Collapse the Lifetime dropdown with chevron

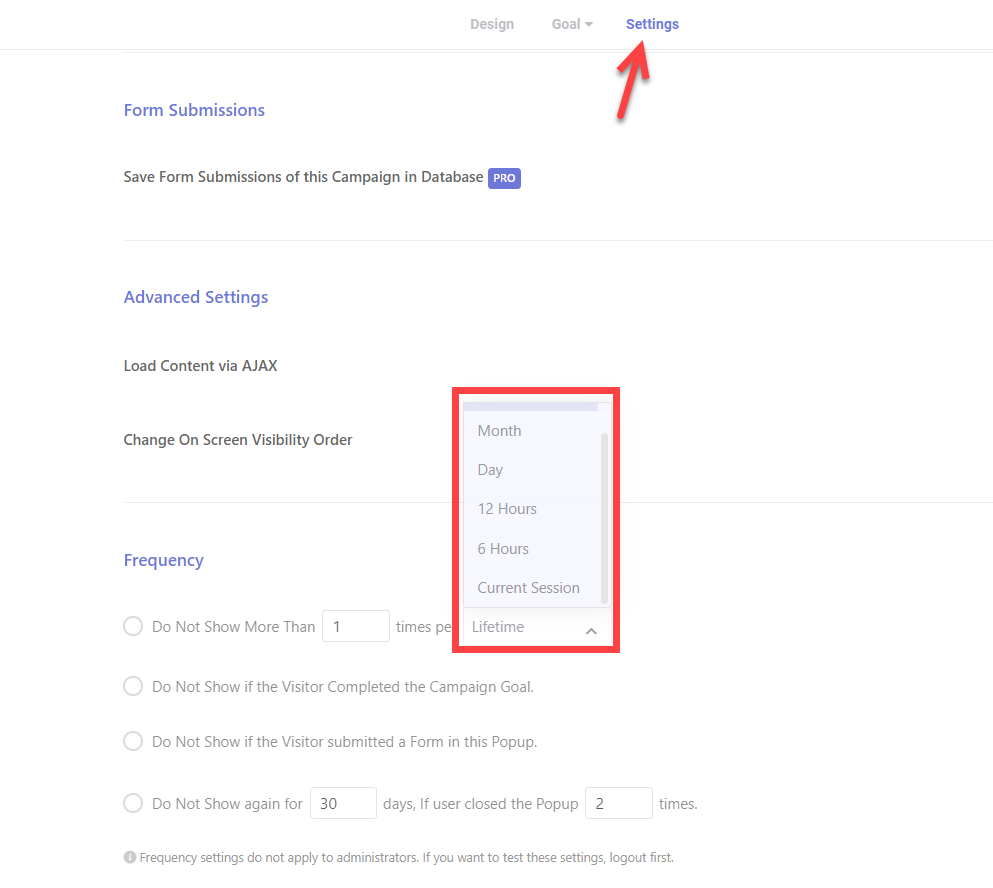[591, 631]
